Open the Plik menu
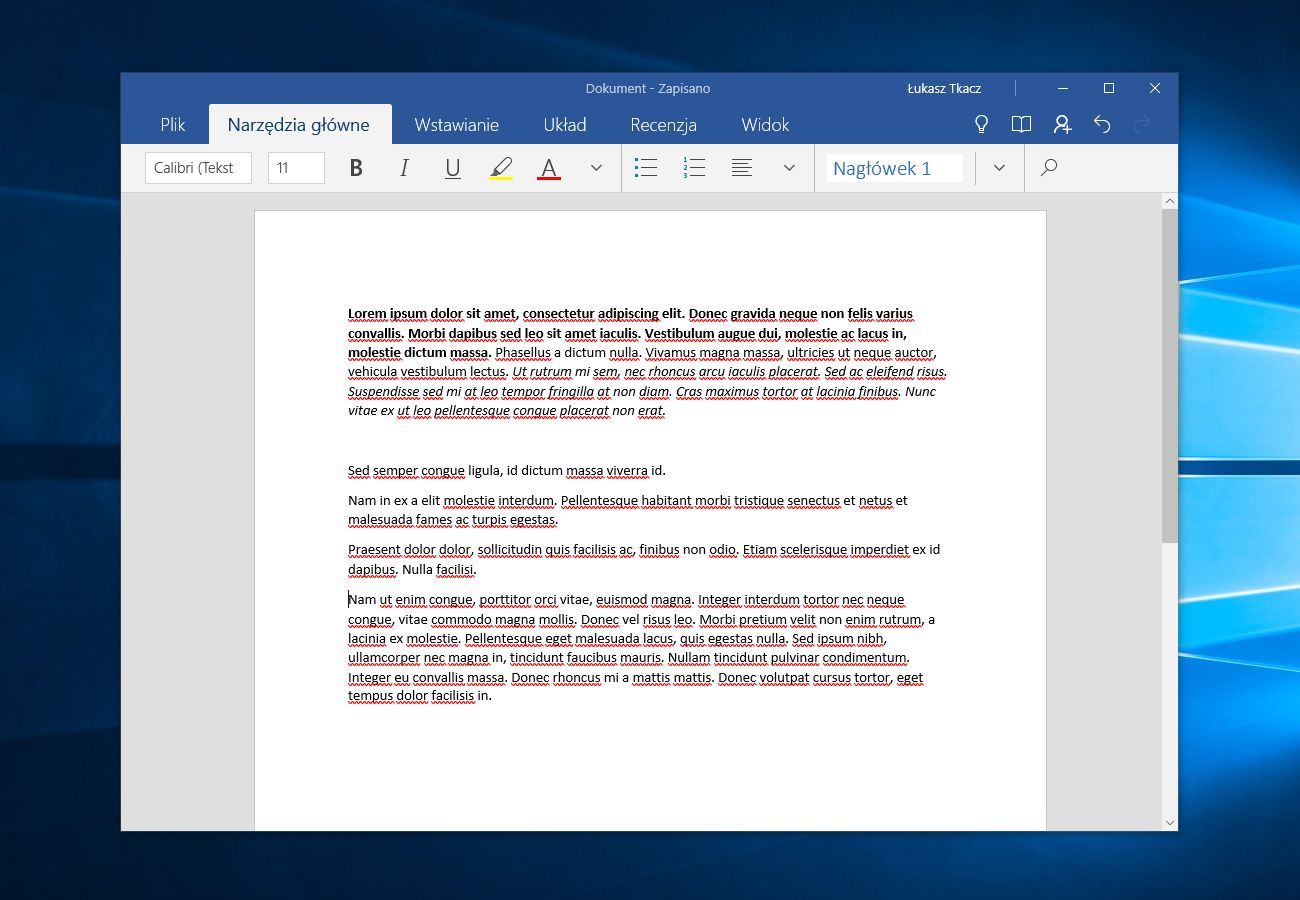Screen dimensions: 1300x900 (173, 125)
